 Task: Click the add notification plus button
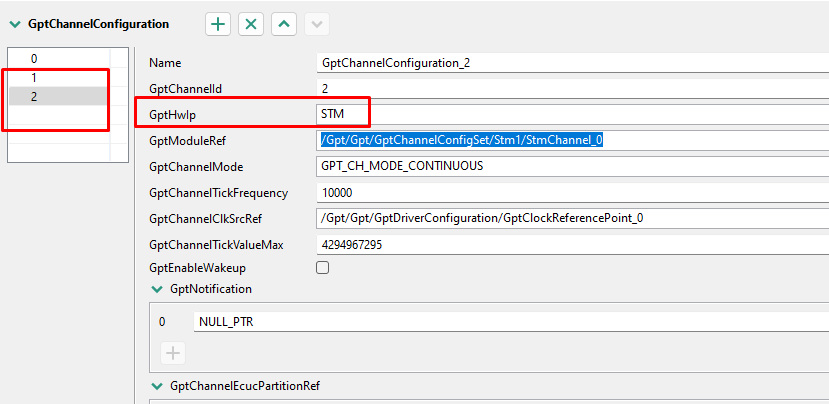tap(173, 353)
